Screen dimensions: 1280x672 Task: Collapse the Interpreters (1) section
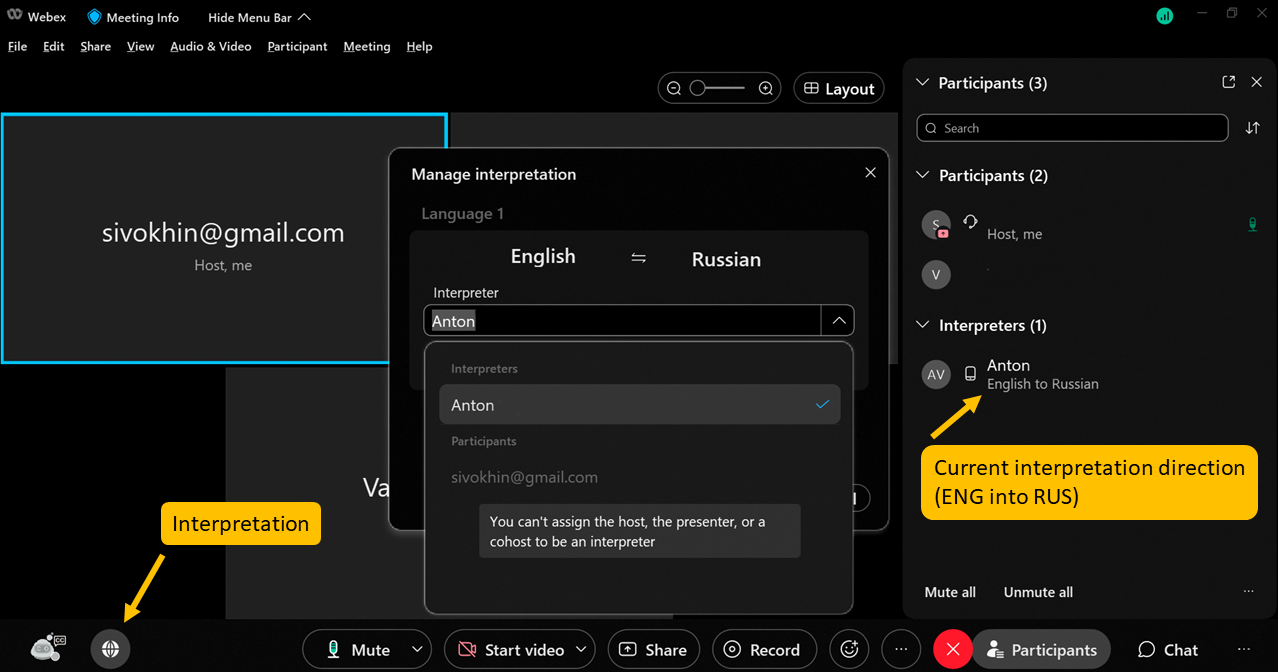(x=921, y=325)
